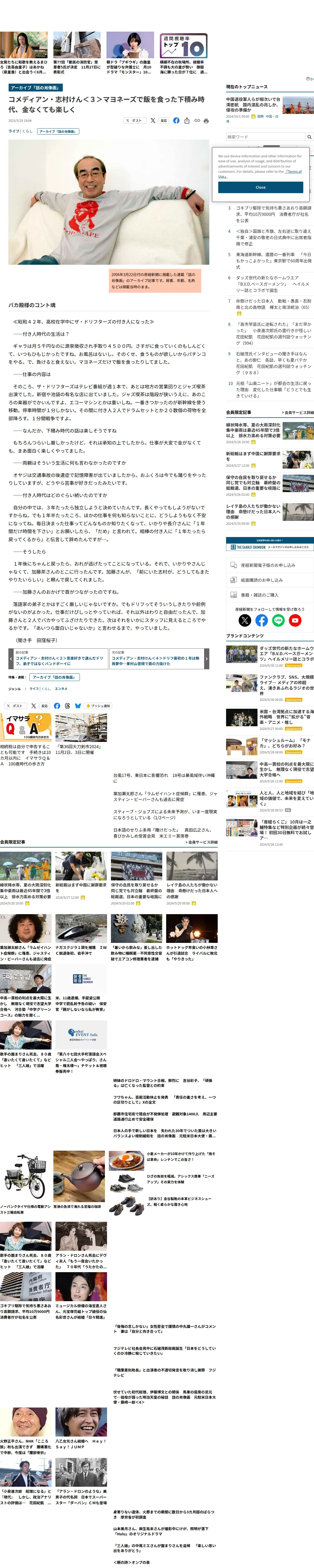The height and width of the screenshot is (1568, 314).
Task: Open the Sankei EVENT Info thumbnail
Action: click(81, 1035)
